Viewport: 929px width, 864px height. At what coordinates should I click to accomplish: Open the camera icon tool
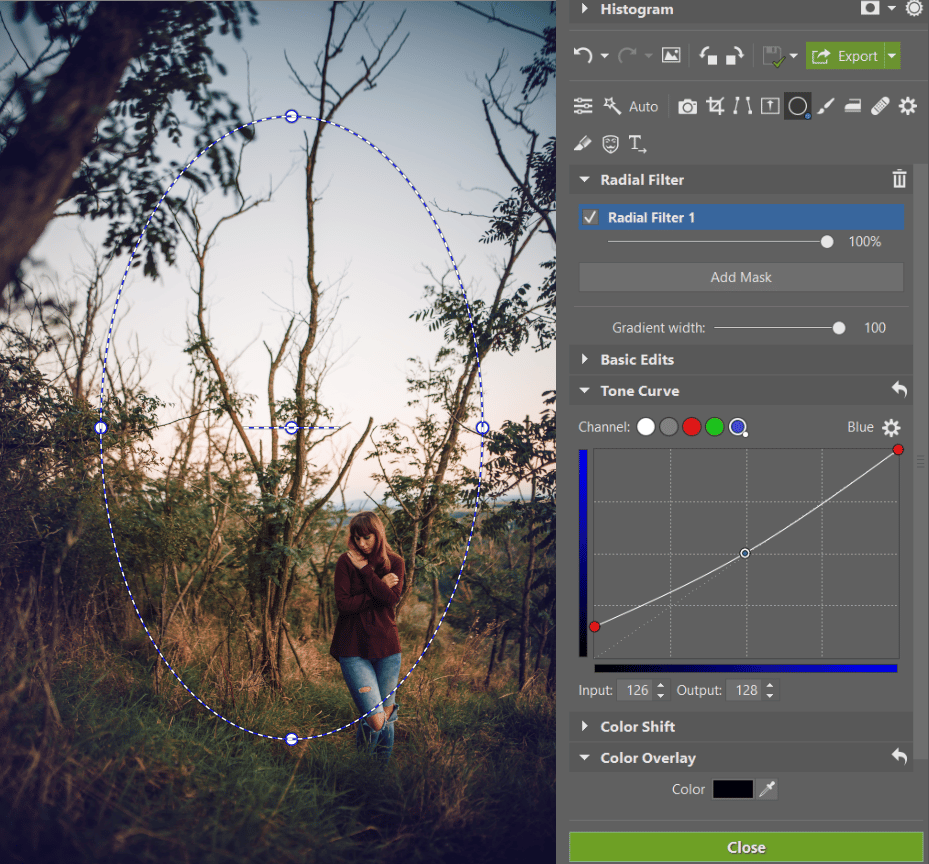(687, 107)
